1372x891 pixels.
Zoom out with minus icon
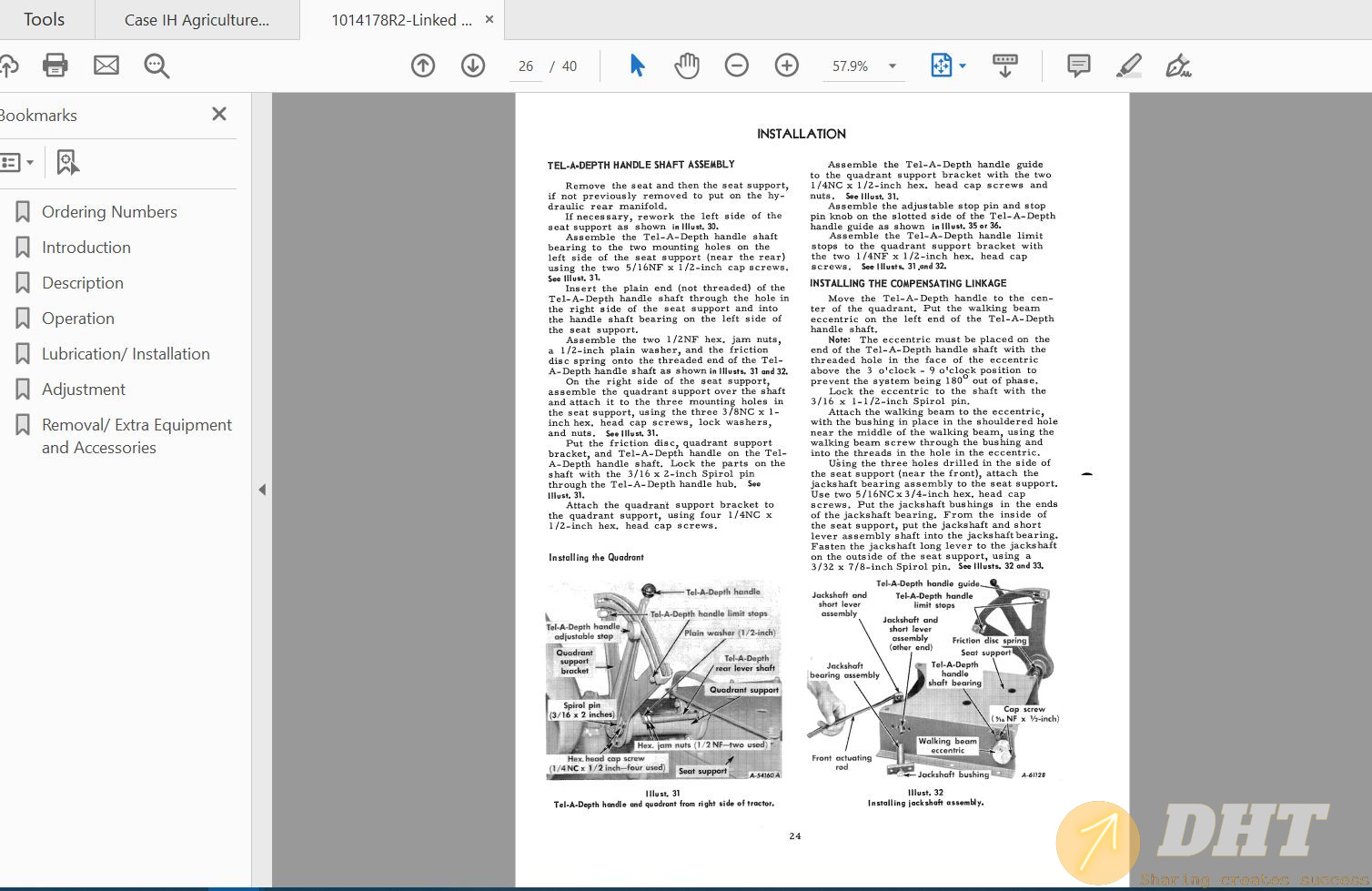coord(737,66)
